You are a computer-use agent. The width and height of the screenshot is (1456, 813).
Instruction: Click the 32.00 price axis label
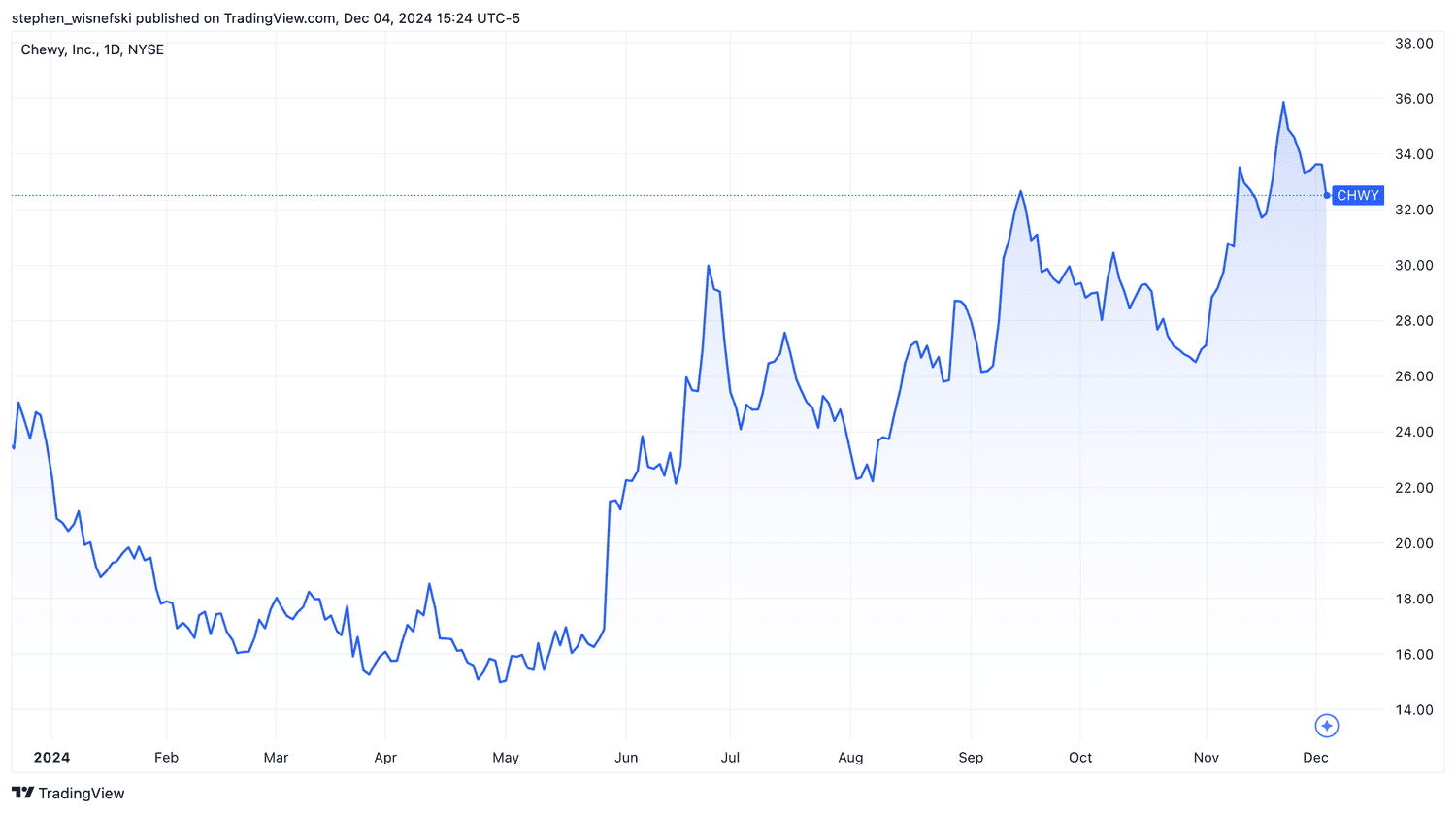coord(1414,210)
